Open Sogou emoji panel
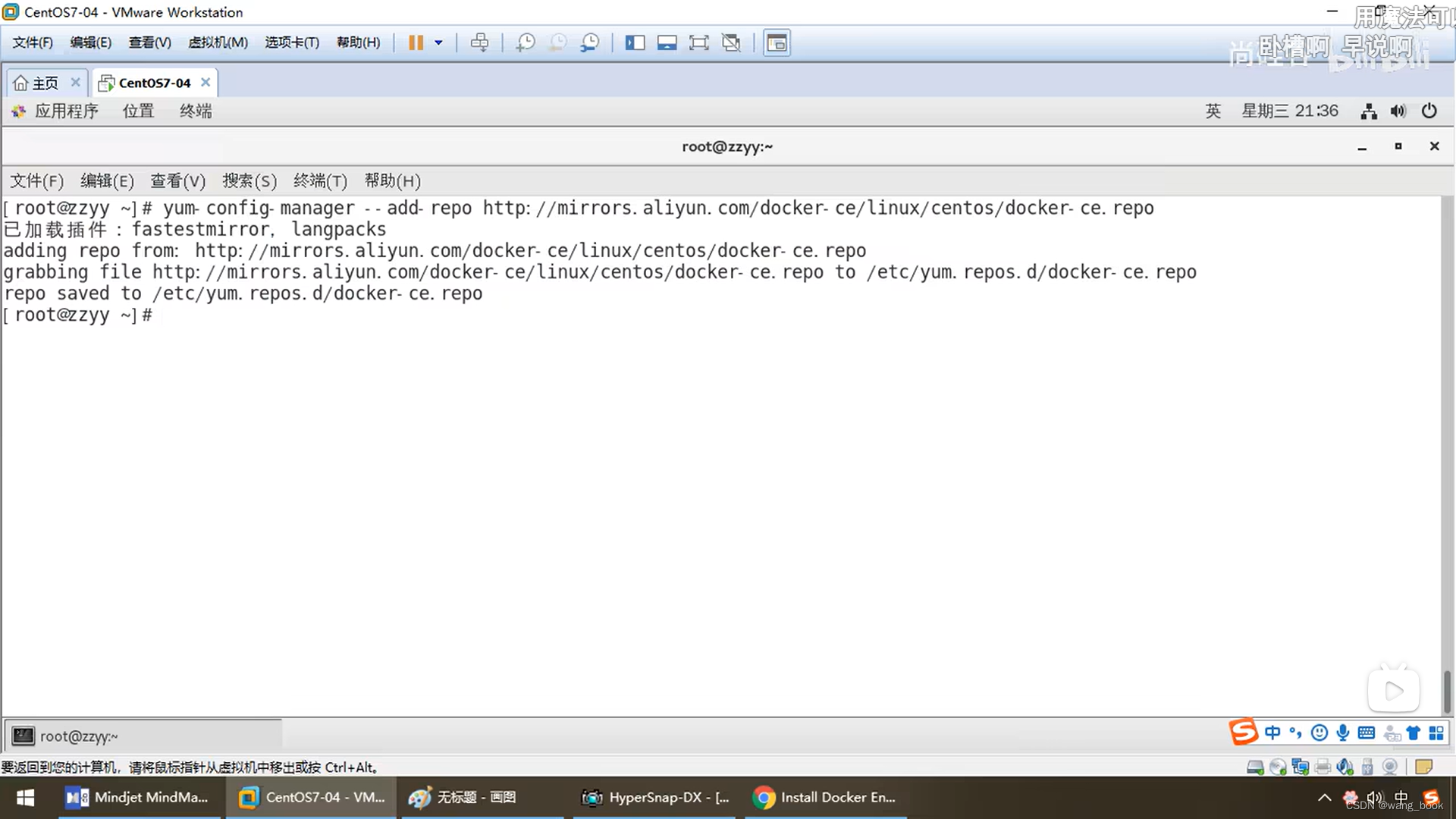This screenshot has height=819, width=1456. (1319, 733)
